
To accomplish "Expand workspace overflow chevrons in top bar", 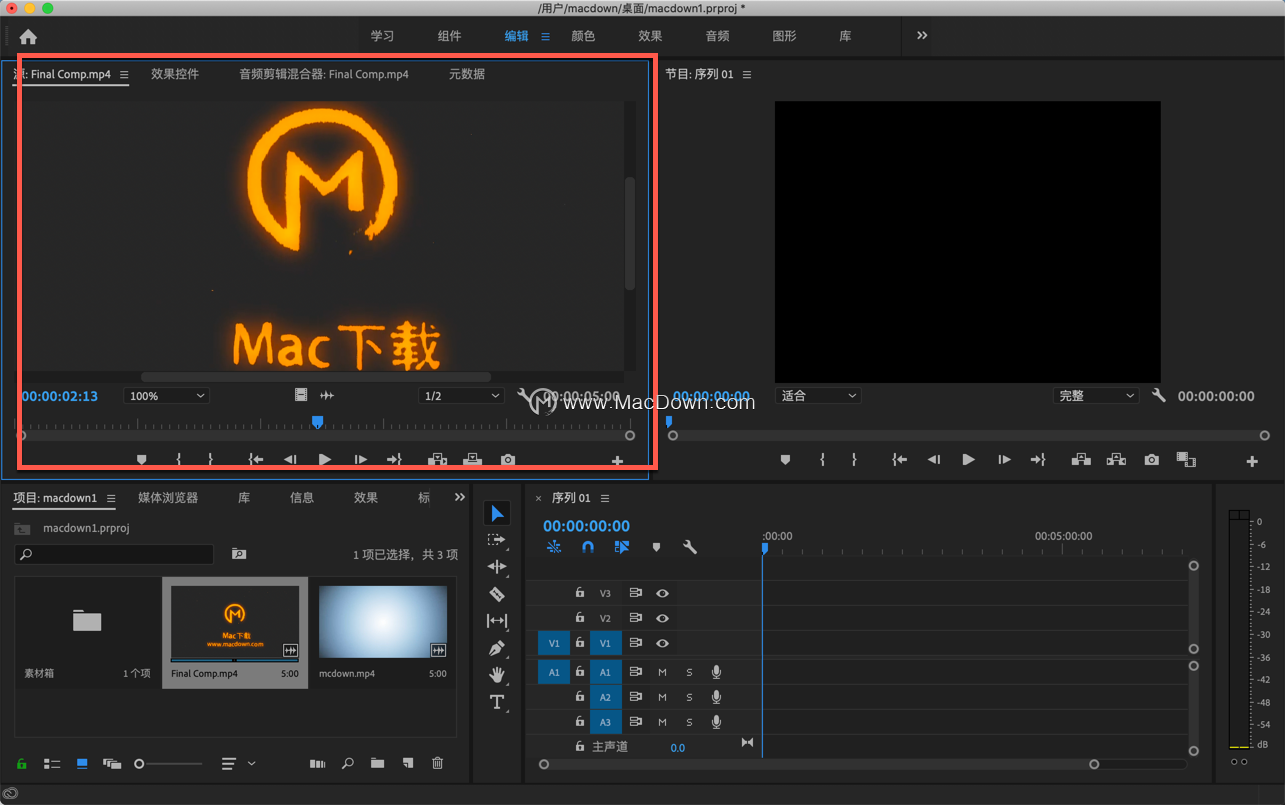I will point(922,36).
